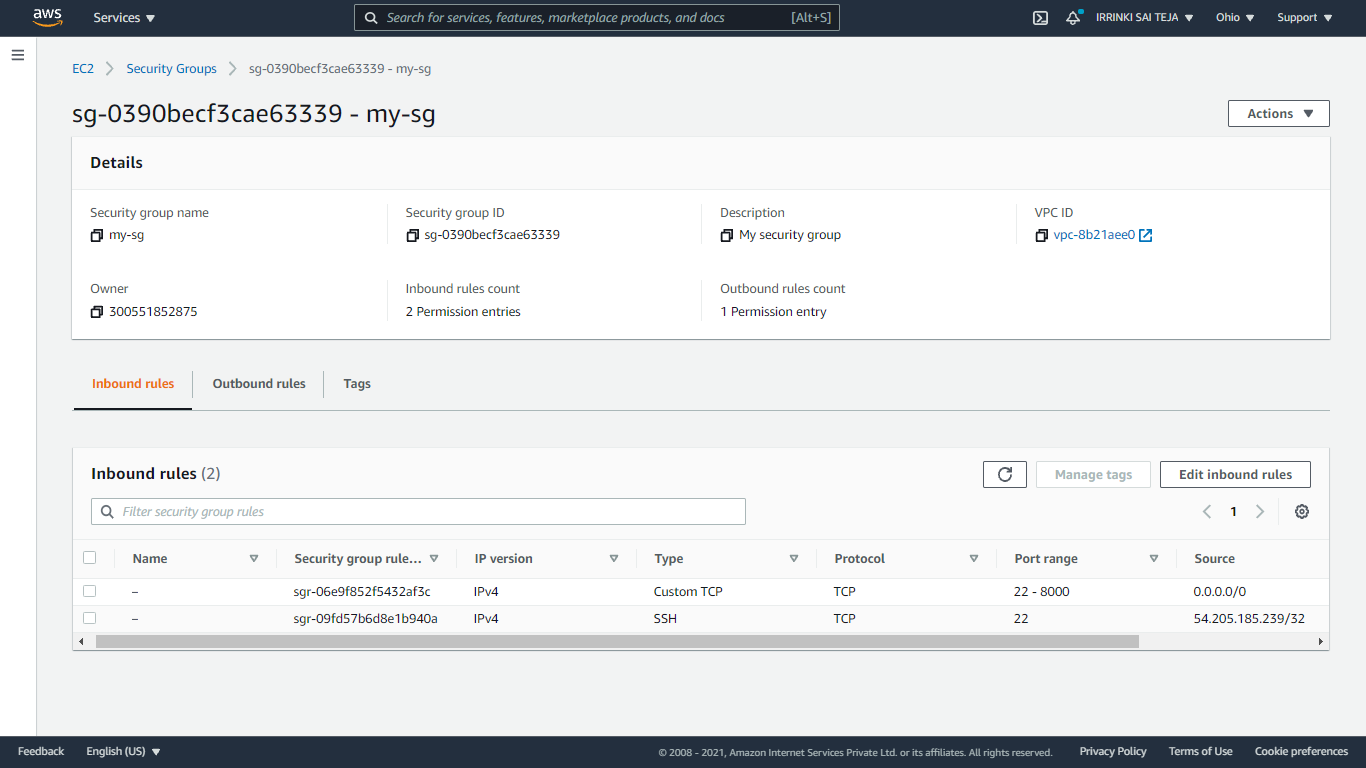Viewport: 1366px width, 768px height.
Task: Open the Privacy Policy link
Action: pos(1113,751)
